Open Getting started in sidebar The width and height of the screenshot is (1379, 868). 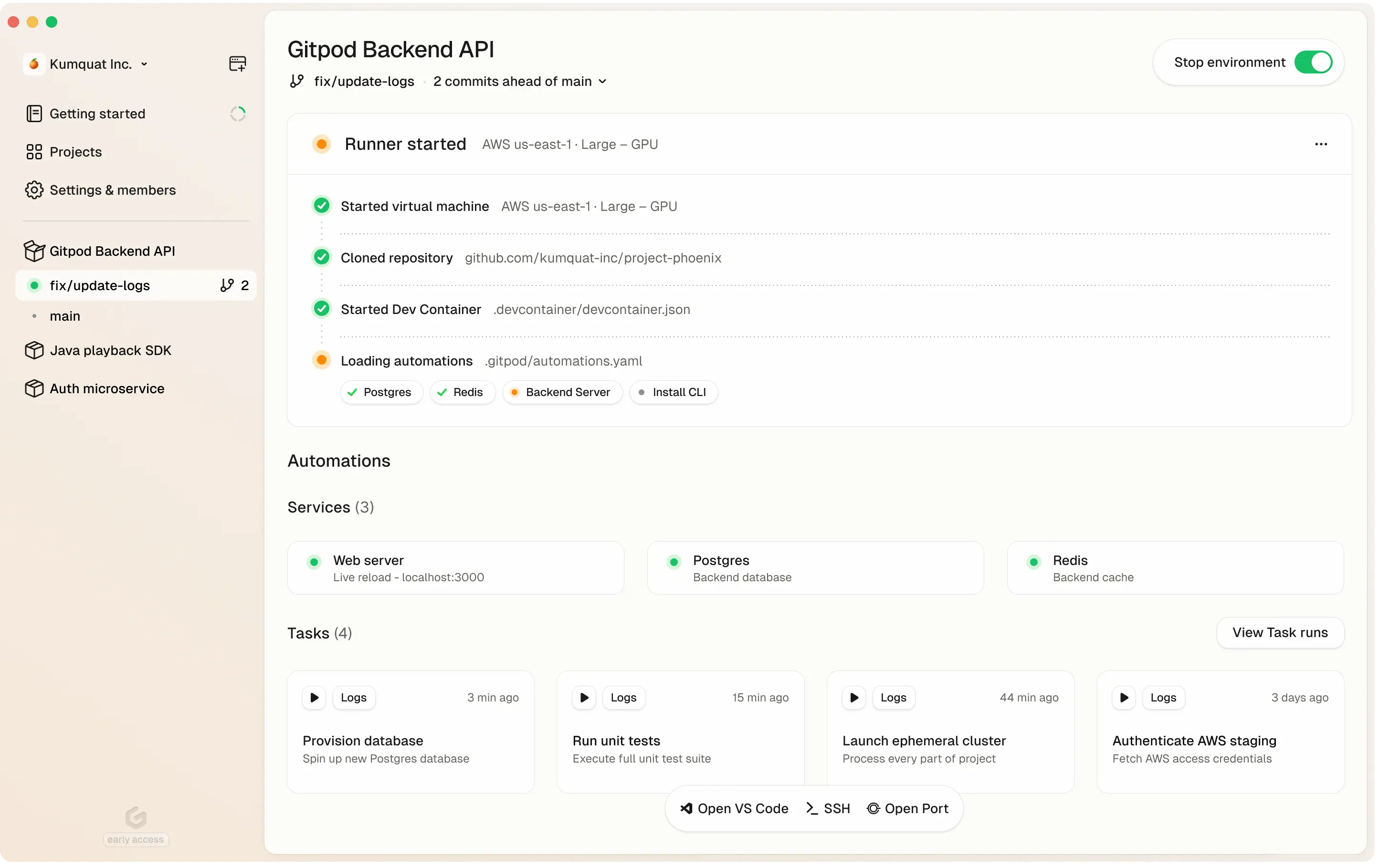(97, 114)
